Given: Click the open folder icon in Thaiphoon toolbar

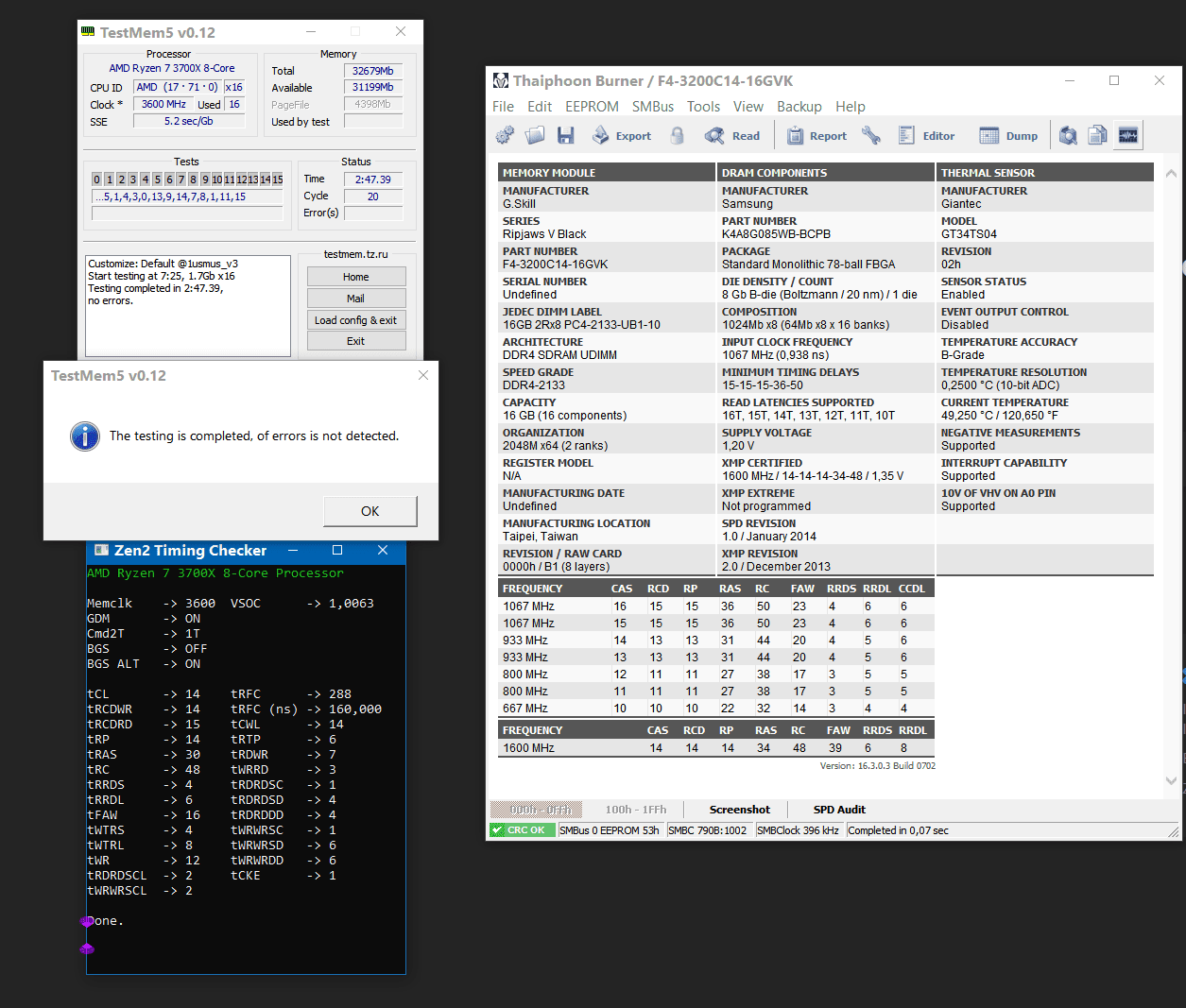Looking at the screenshot, I should click(535, 135).
